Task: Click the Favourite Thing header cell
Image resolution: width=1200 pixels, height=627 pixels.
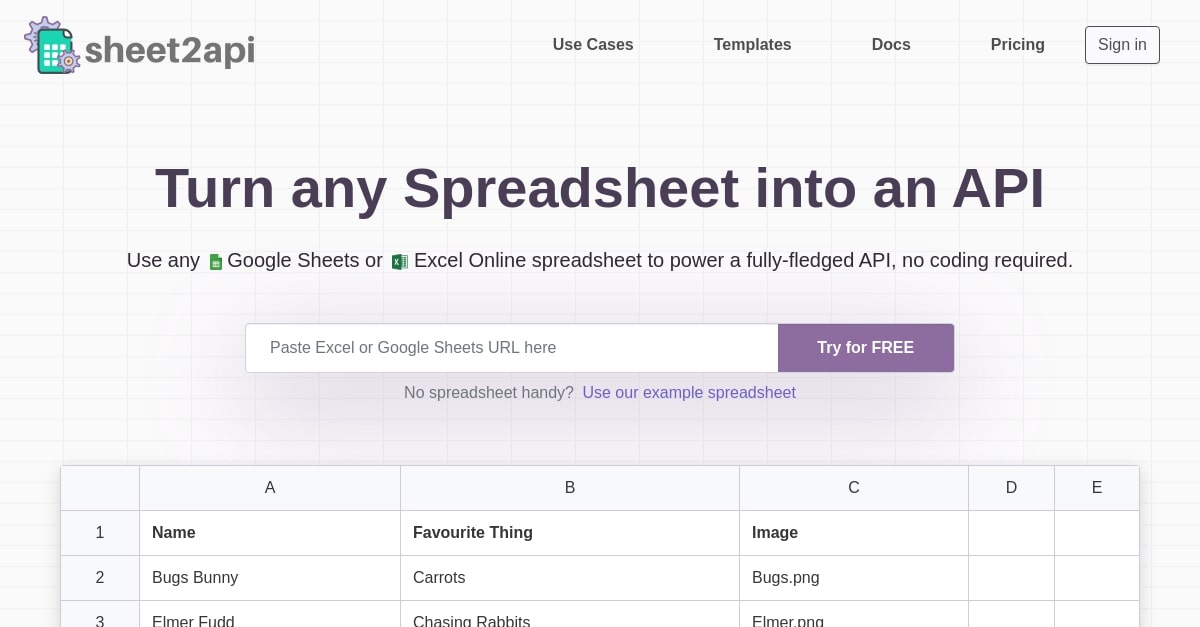Action: pyautogui.click(x=570, y=533)
